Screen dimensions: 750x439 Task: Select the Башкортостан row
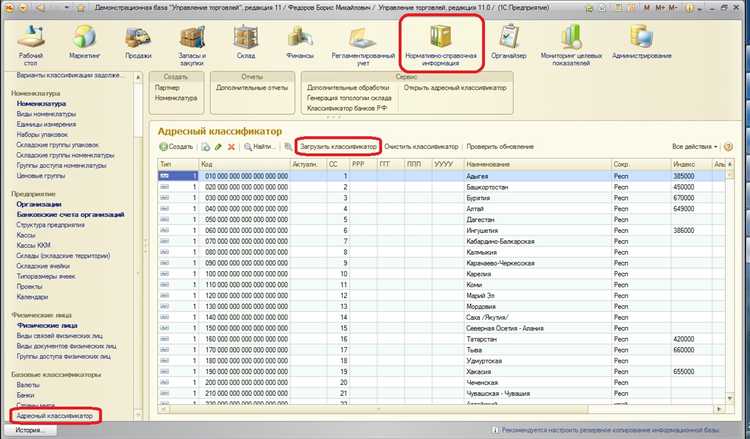[441, 187]
